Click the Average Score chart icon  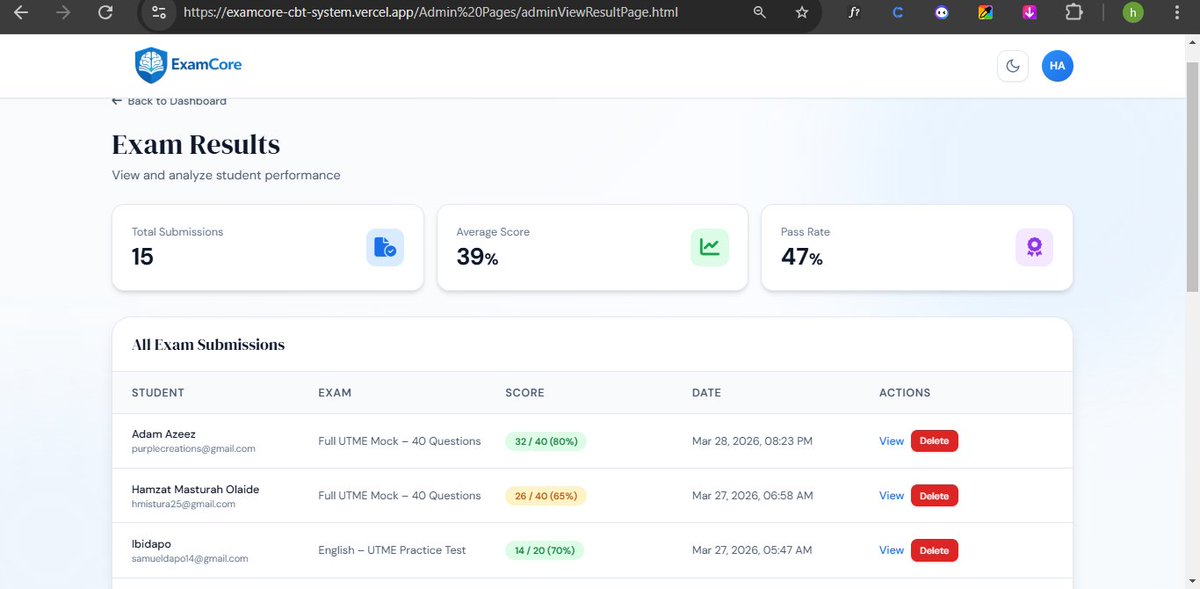pos(710,247)
